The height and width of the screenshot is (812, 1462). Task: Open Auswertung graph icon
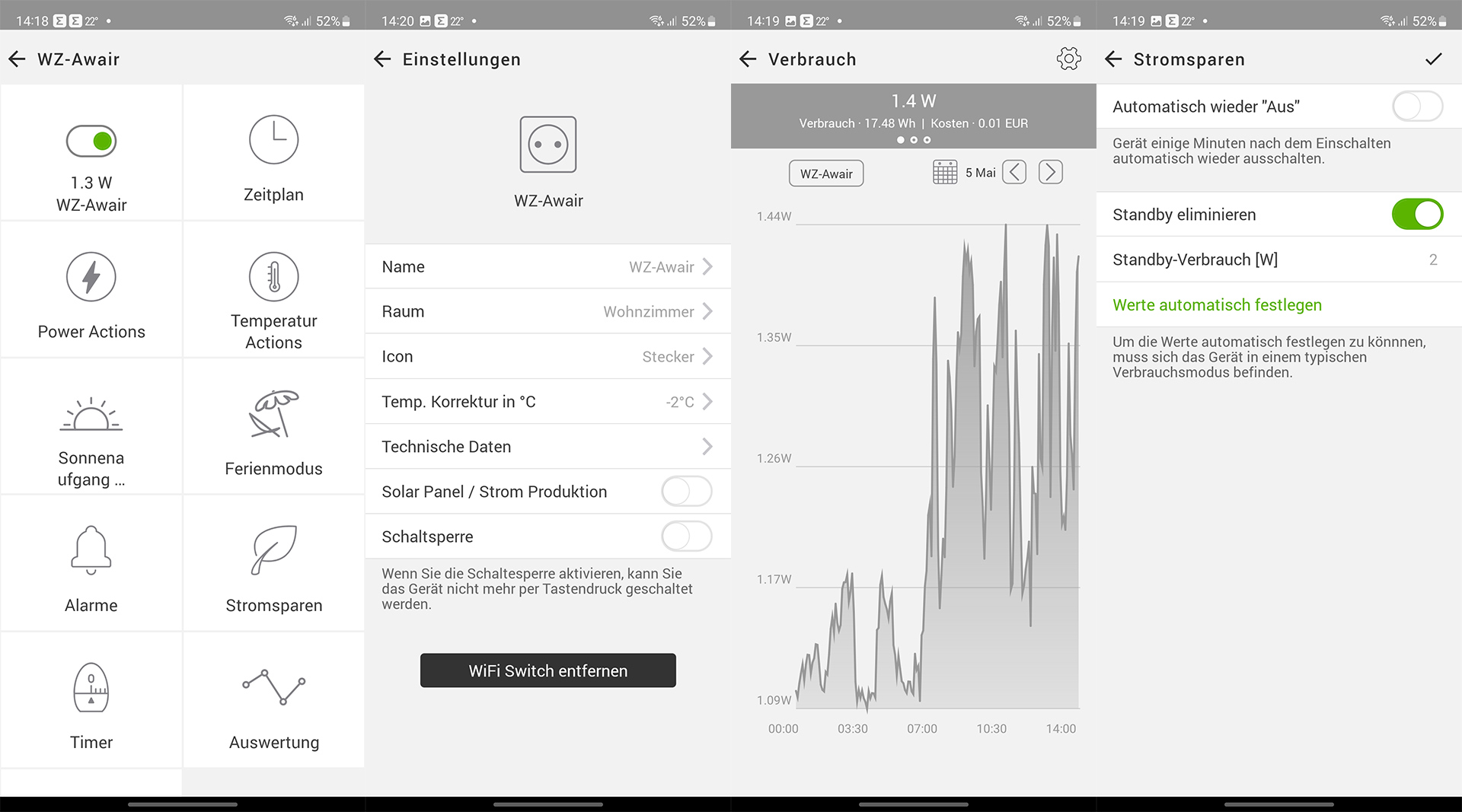[273, 687]
